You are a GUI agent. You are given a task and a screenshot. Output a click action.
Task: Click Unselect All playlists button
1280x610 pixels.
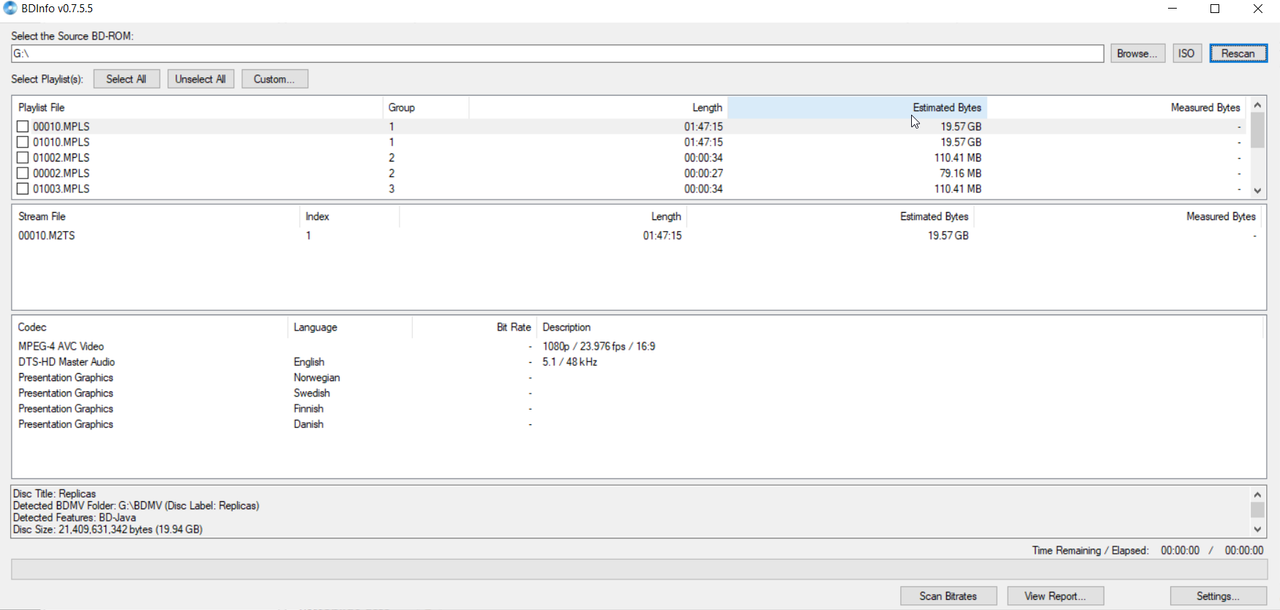200,79
